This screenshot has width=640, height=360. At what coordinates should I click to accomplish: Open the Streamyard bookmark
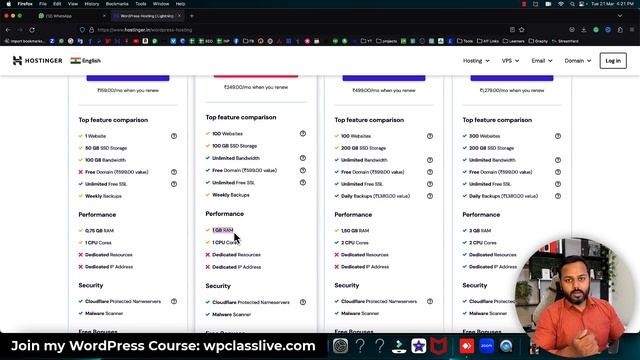565,41
